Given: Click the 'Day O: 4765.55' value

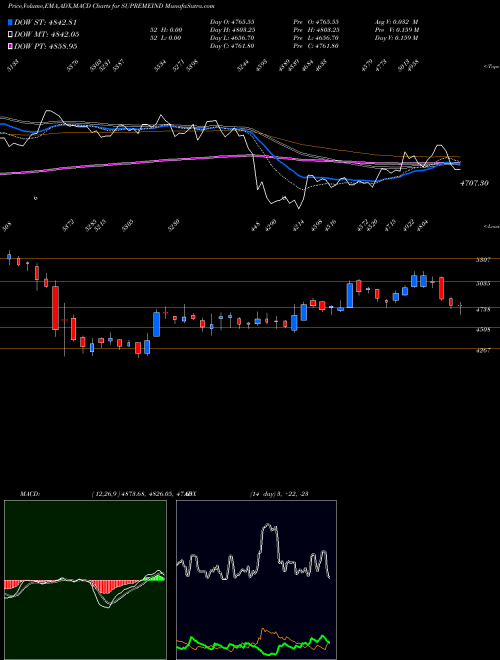Looking at the screenshot, I should [232, 22].
